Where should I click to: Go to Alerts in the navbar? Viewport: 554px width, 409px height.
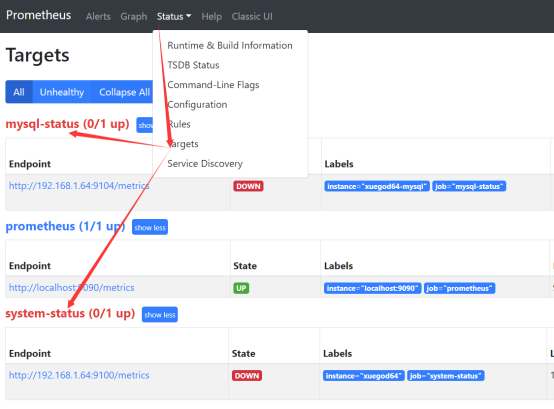[98, 17]
